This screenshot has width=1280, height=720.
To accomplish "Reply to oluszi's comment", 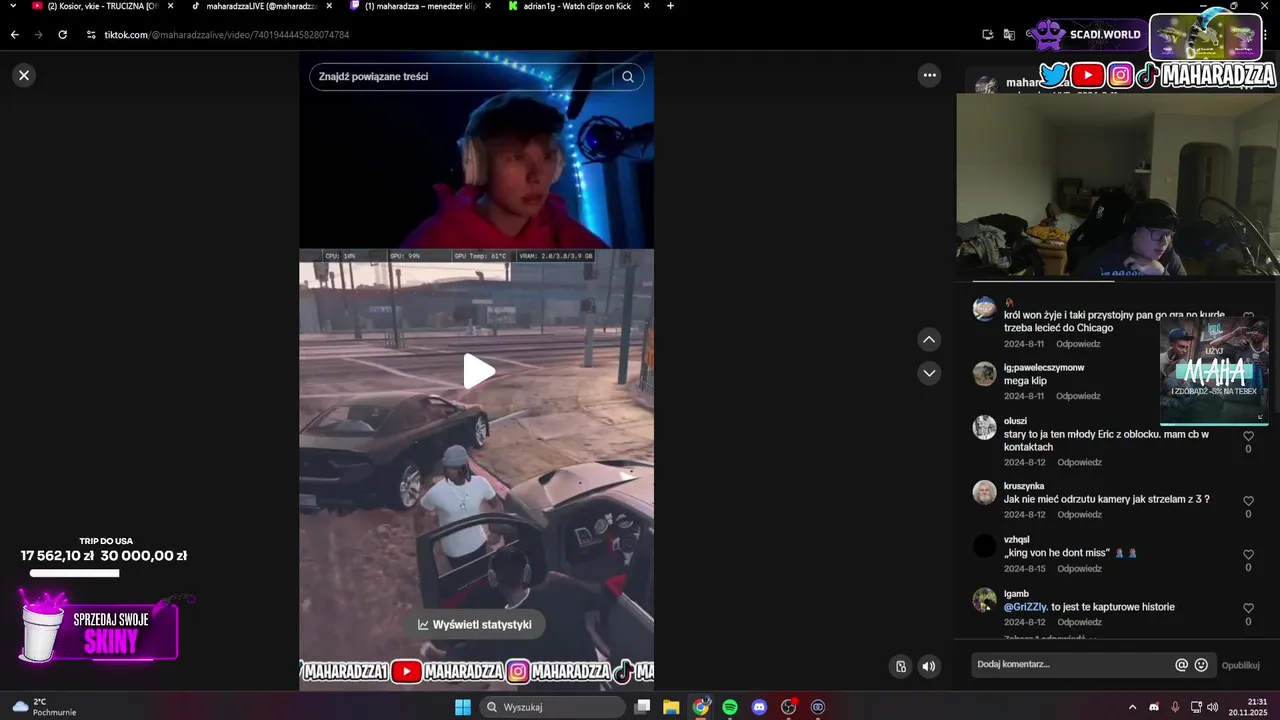I will click(1079, 462).
